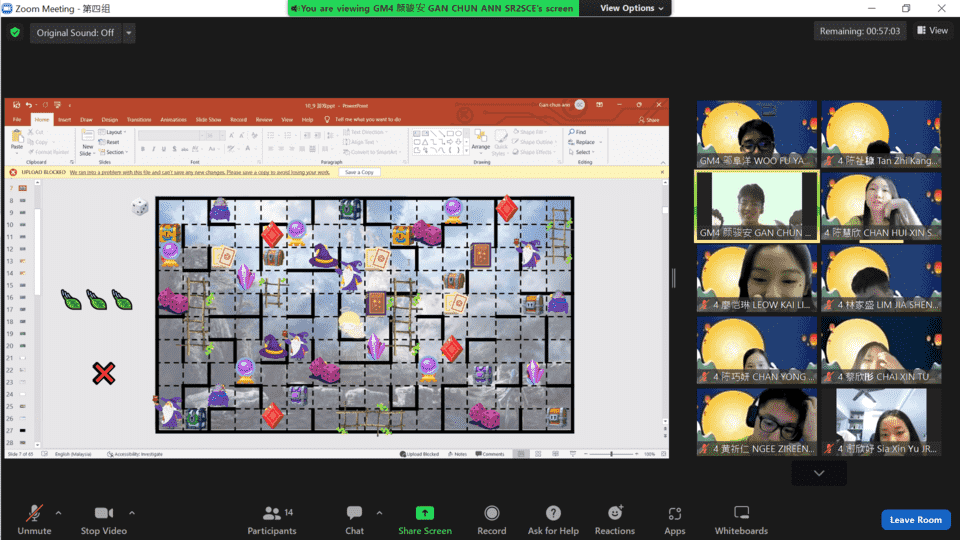This screenshot has height=540, width=960.
Task: Open the Transitions ribbon tab
Action: [x=139, y=119]
